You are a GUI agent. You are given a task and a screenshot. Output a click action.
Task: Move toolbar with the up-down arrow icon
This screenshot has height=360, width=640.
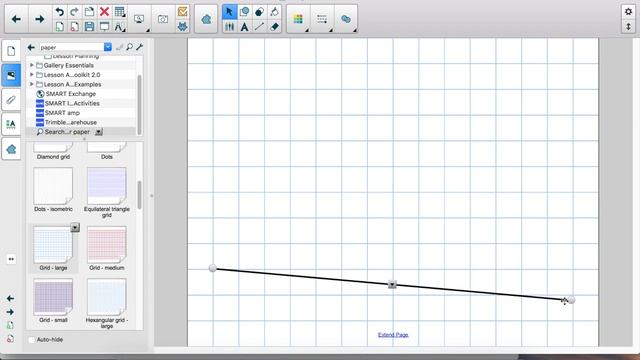pos(628,27)
